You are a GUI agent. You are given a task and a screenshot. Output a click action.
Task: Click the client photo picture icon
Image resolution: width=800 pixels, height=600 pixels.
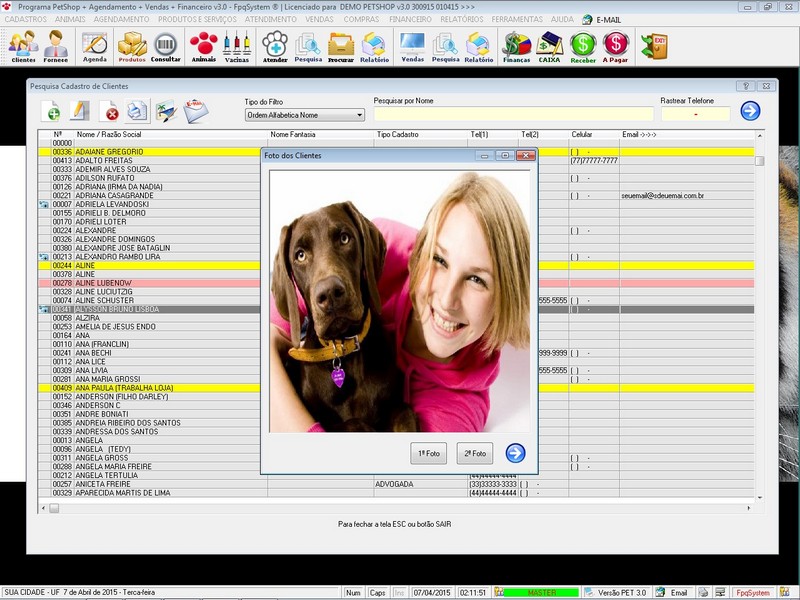click(166, 111)
